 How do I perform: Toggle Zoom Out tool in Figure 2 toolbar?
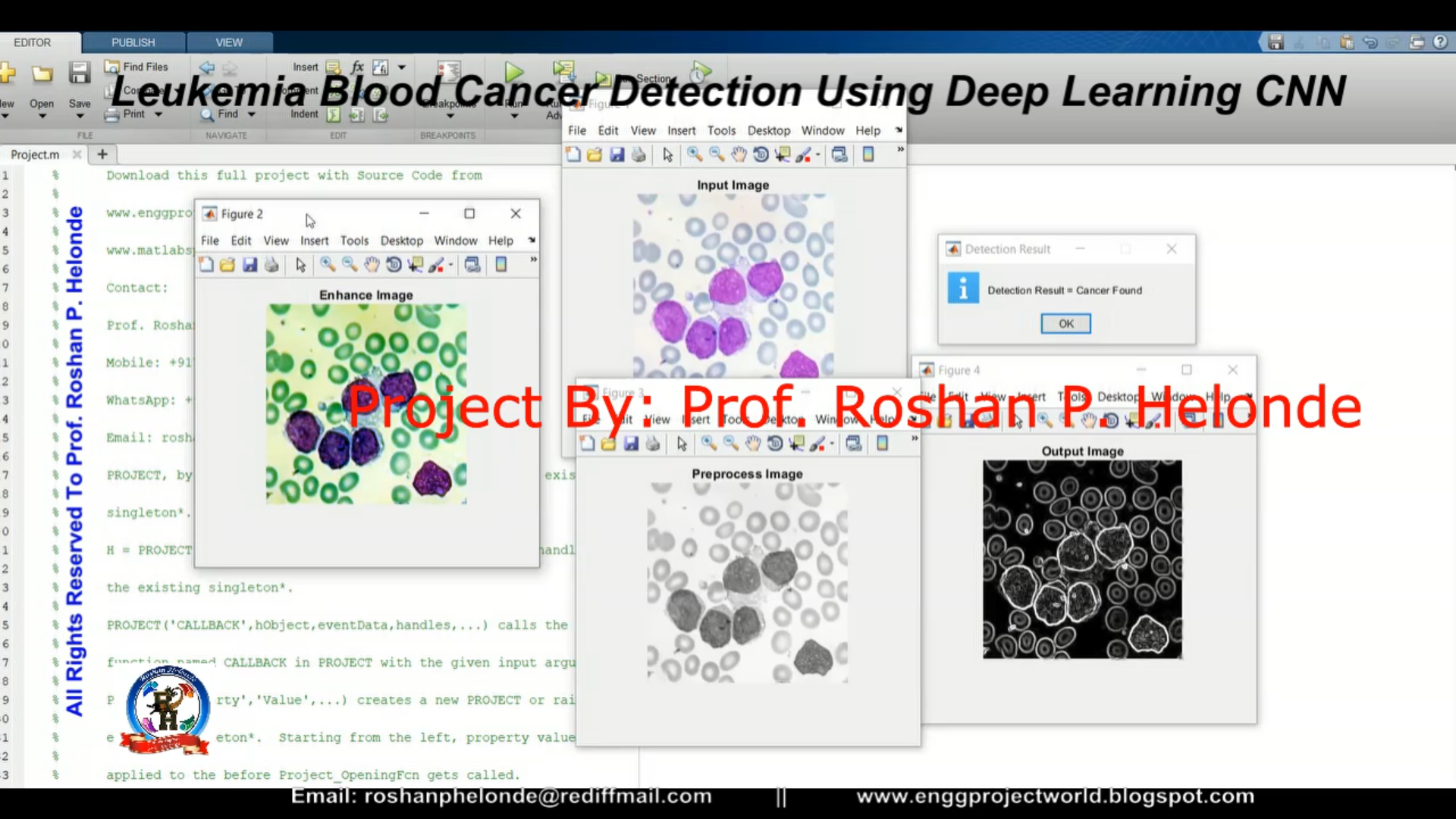tap(350, 265)
